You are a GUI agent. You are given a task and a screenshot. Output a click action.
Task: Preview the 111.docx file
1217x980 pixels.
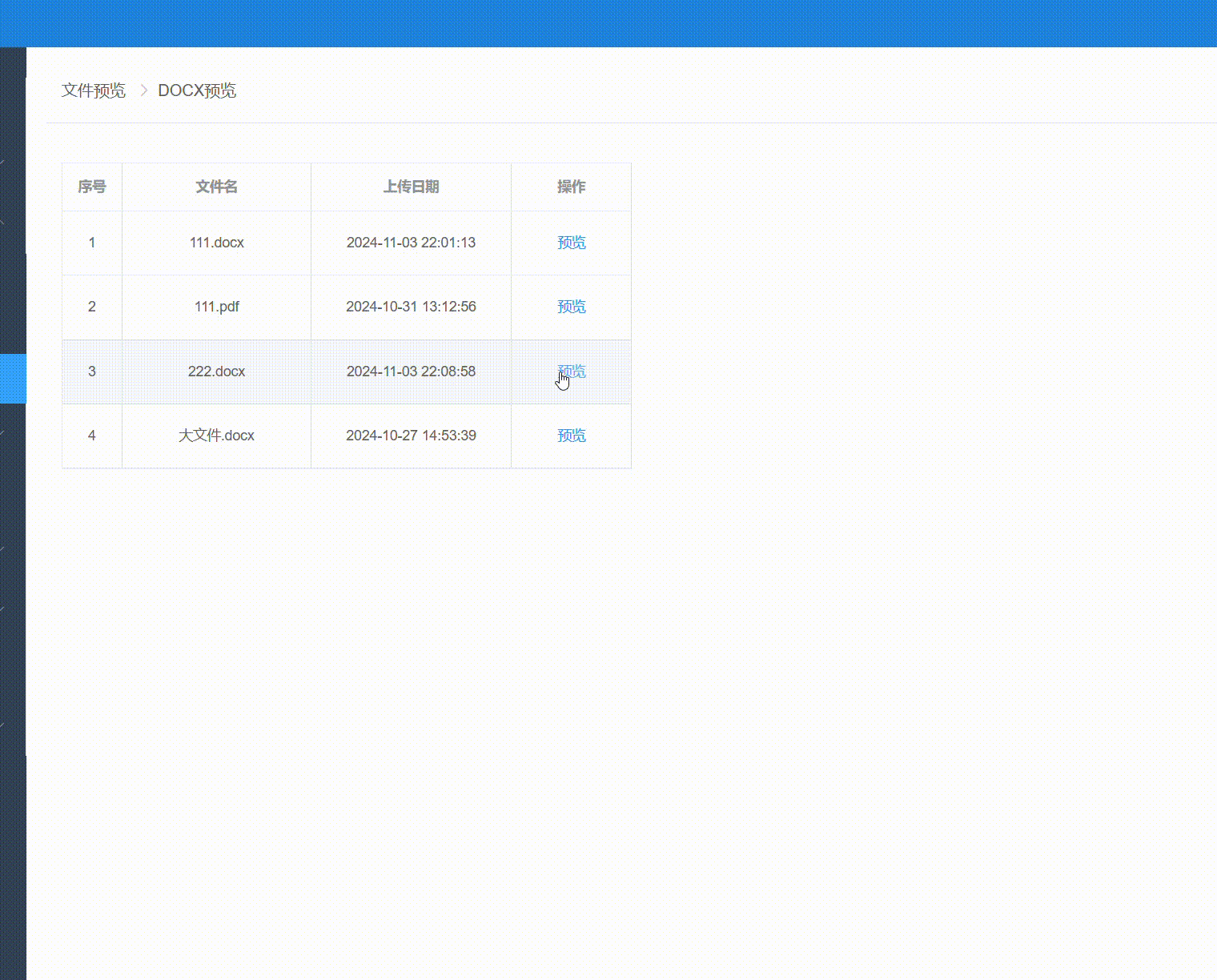(572, 243)
